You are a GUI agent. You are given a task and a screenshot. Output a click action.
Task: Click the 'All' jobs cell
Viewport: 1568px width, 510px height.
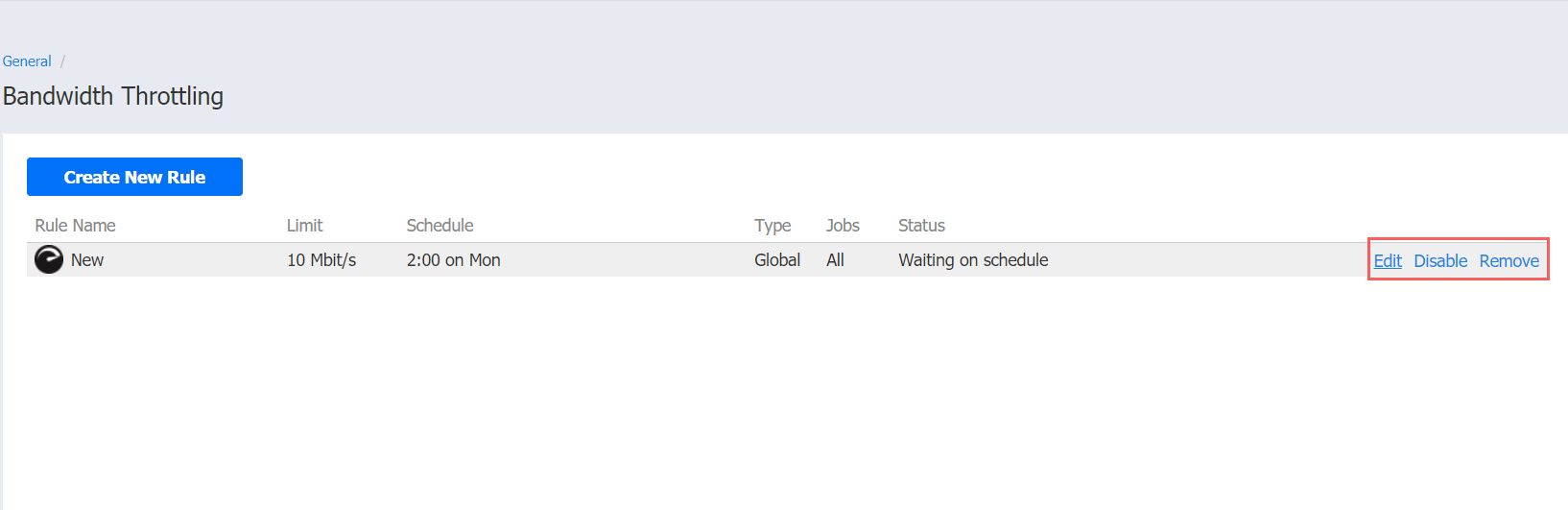tap(835, 260)
